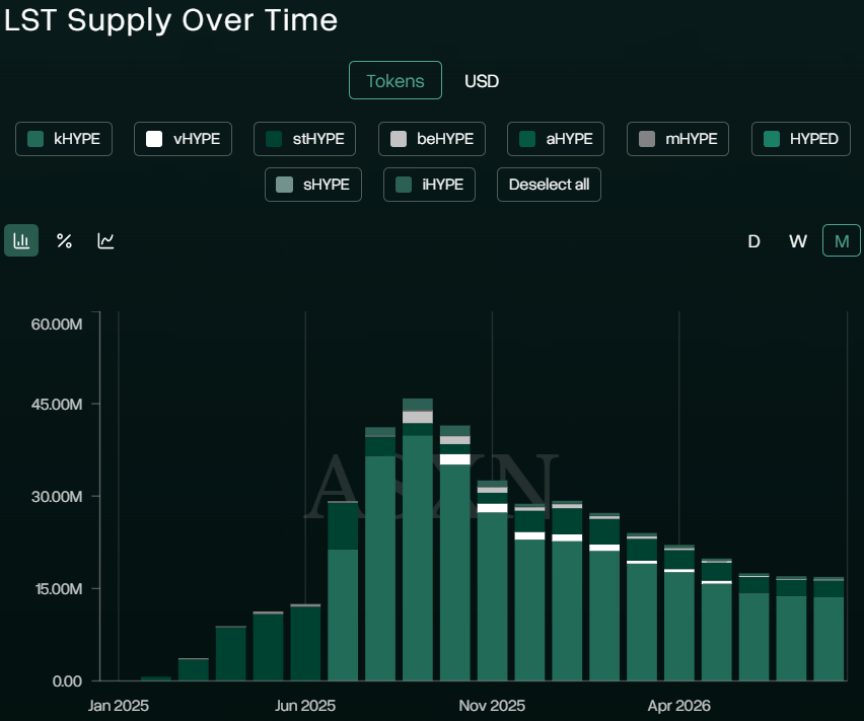Click the 60.00M axis label
The height and width of the screenshot is (721, 864).
click(56, 324)
